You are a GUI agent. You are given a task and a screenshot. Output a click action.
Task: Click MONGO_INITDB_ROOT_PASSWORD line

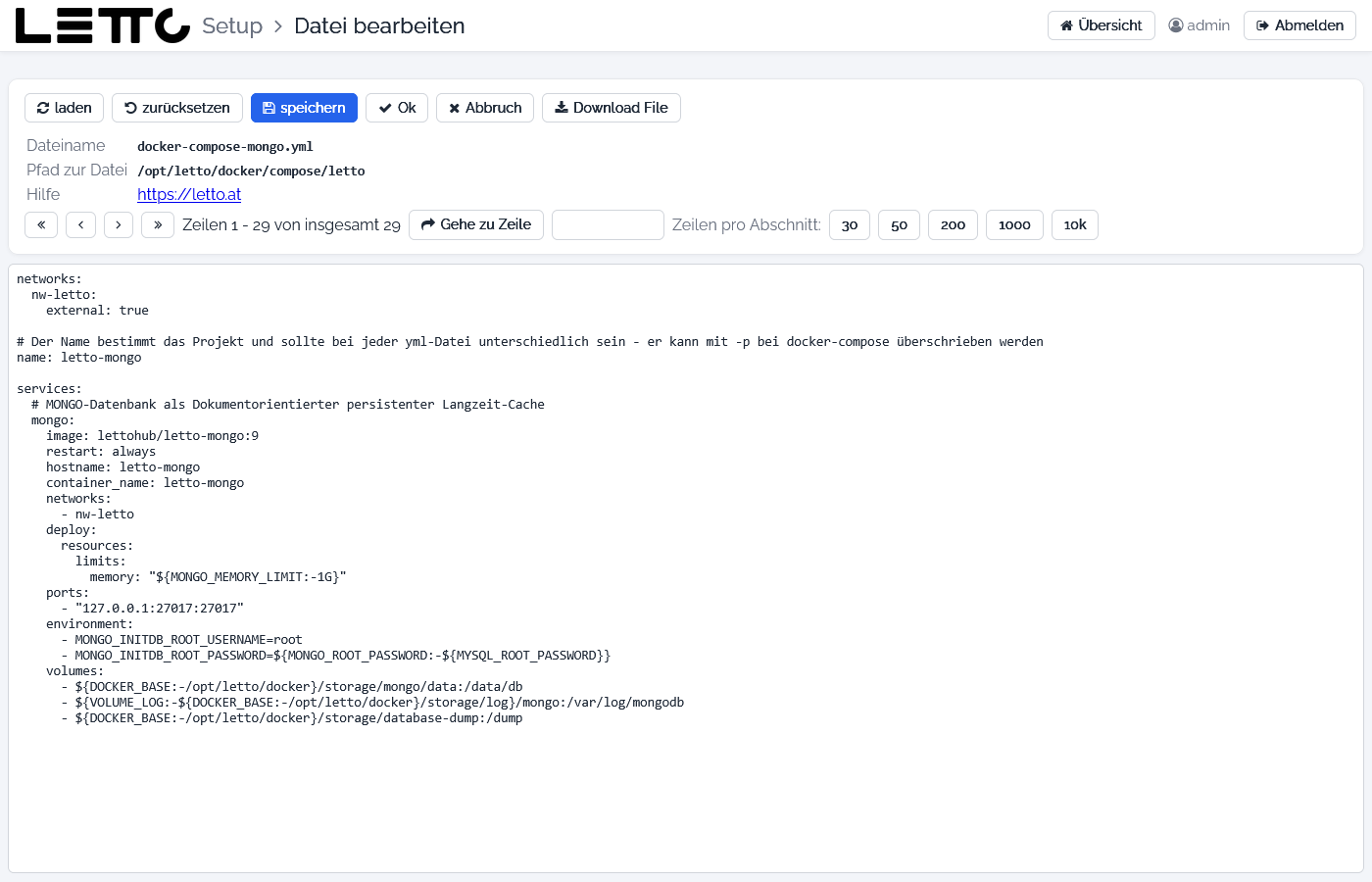335,656
